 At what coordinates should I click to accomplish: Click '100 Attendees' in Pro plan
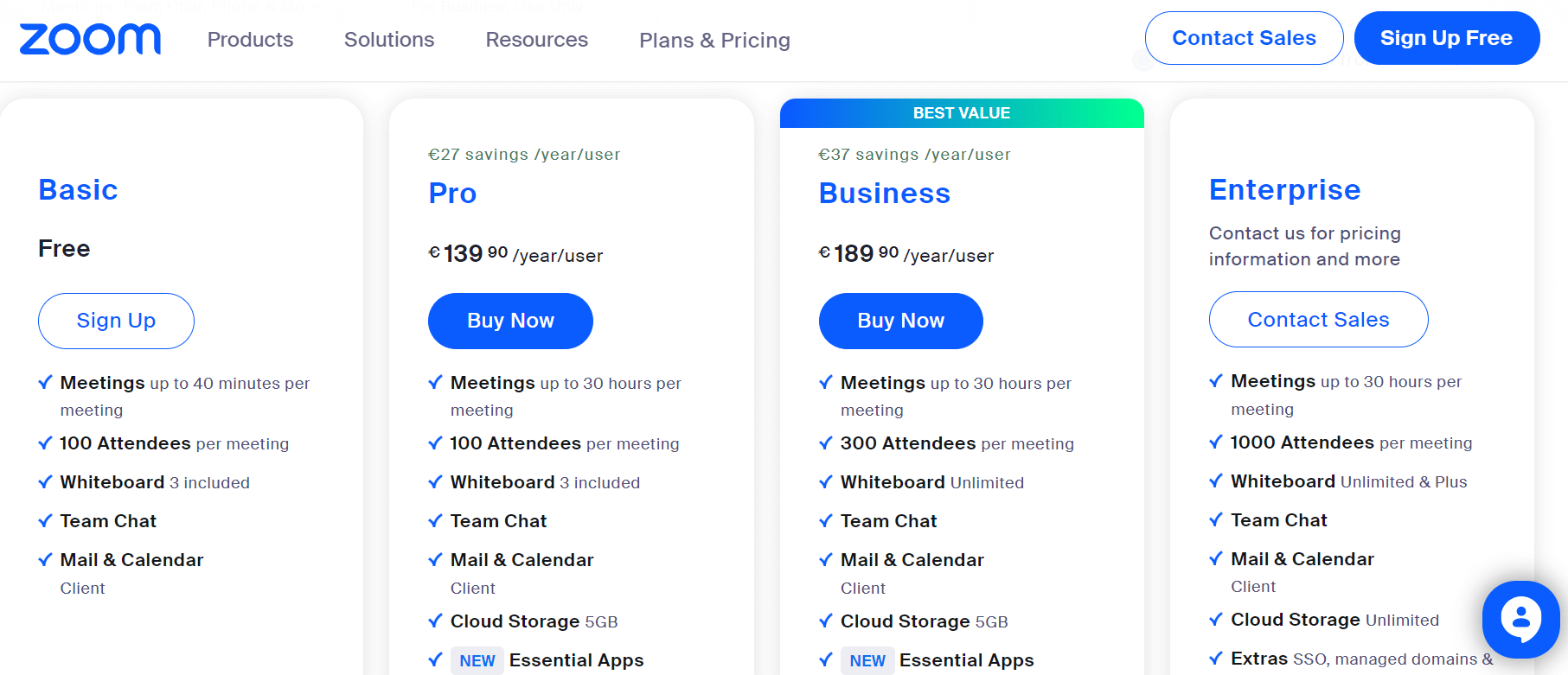(x=564, y=443)
